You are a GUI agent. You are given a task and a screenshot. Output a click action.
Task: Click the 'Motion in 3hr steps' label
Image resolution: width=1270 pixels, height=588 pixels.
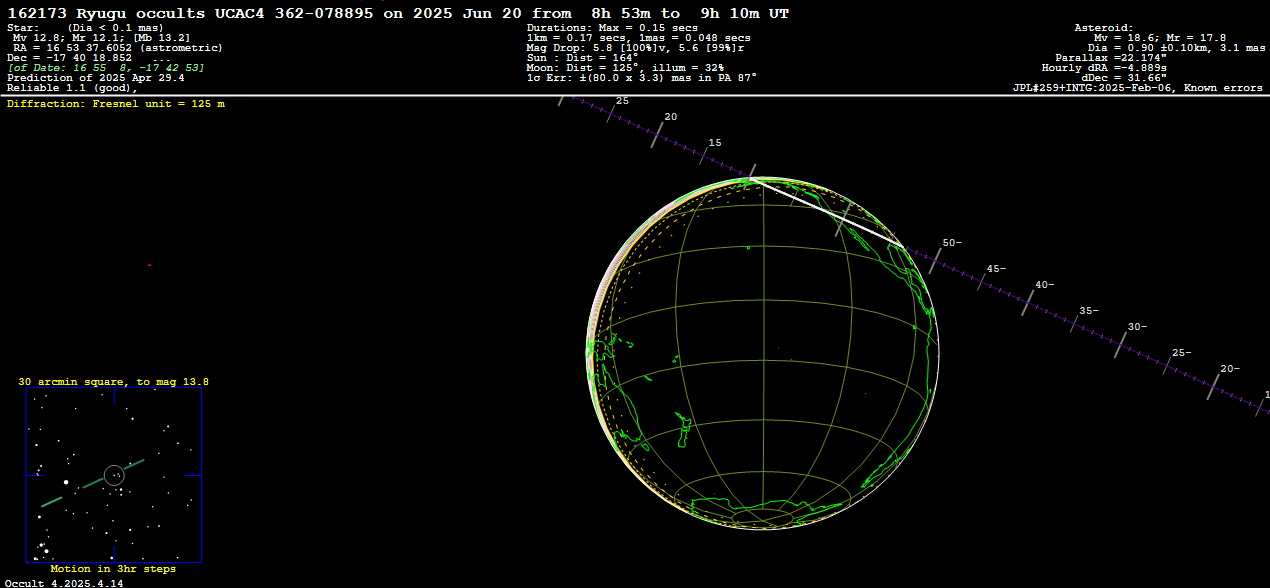coord(113,569)
